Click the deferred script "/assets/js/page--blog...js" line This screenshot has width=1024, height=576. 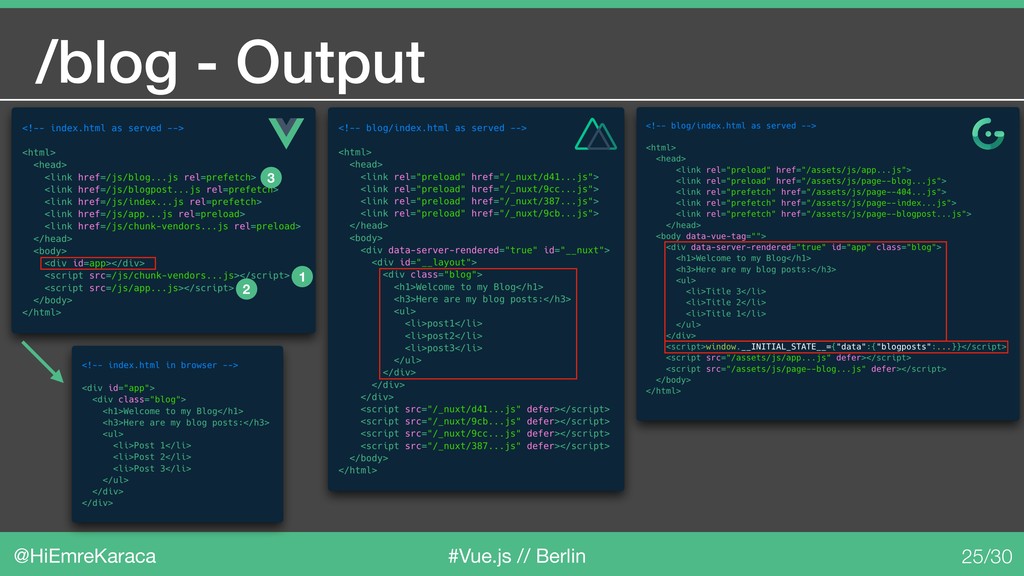(806, 369)
